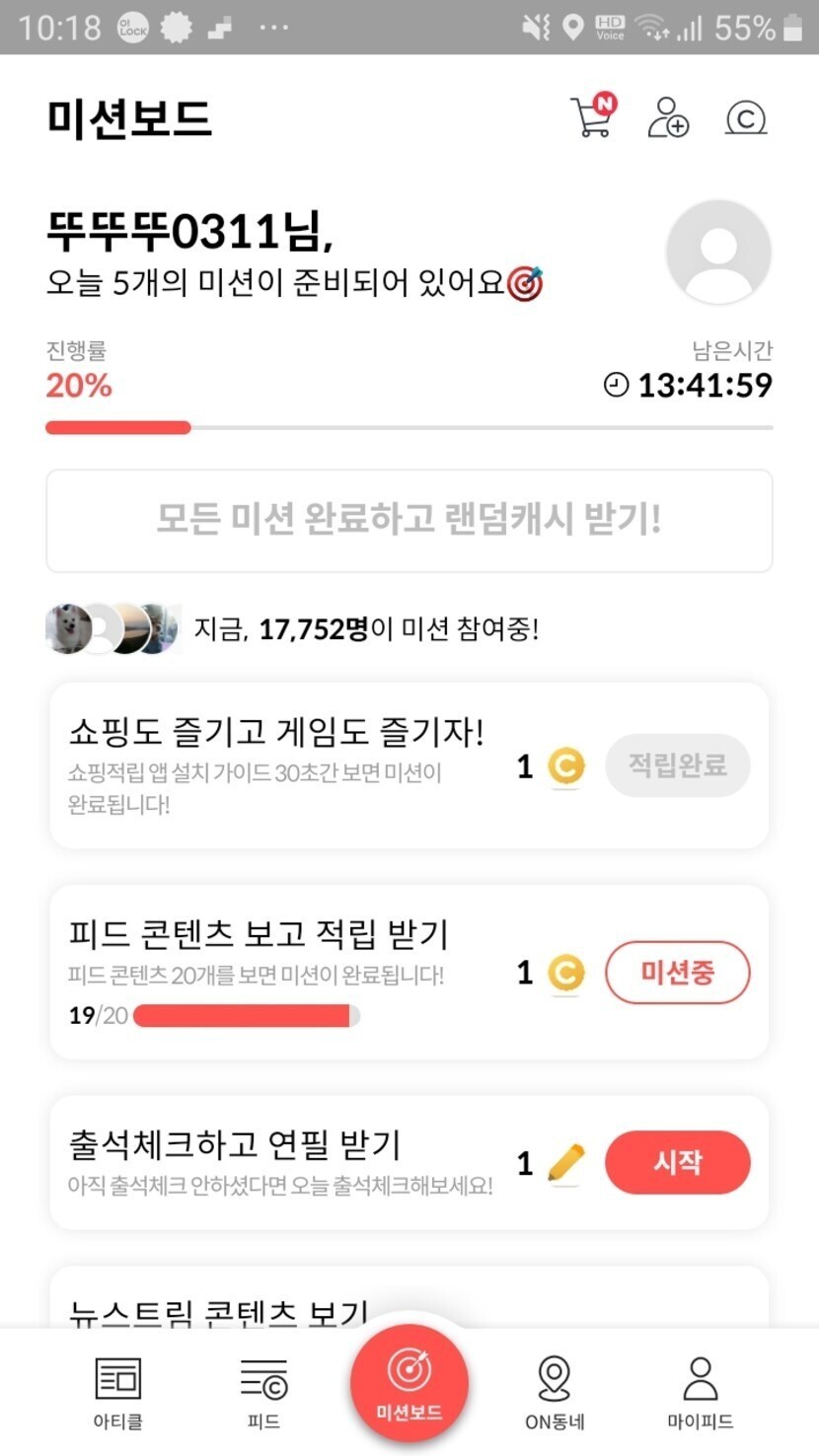Tap the central 미션보드 button
The height and width of the screenshot is (1456, 819).
pyautogui.click(x=409, y=1383)
